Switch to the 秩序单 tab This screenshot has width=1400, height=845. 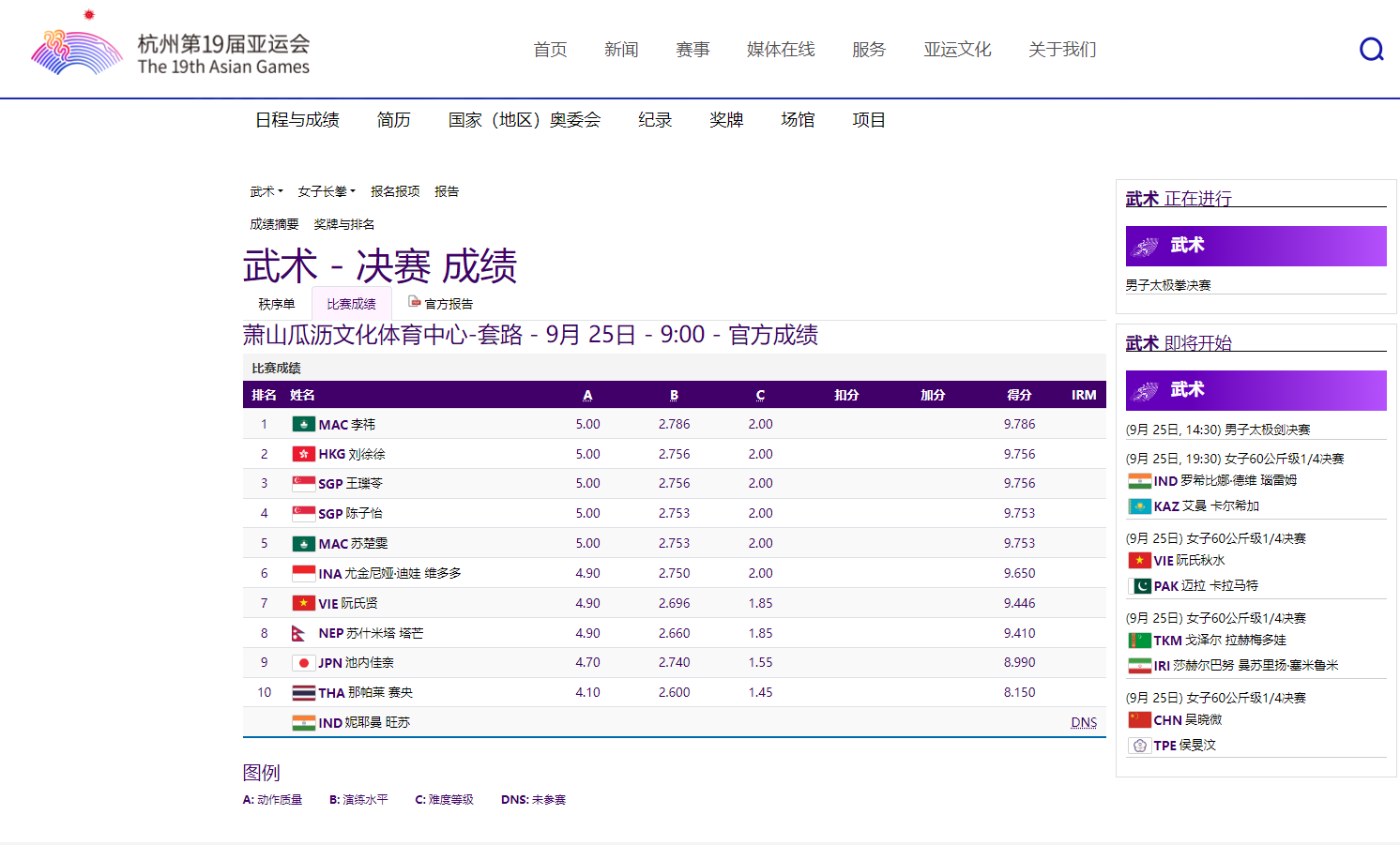(277, 304)
